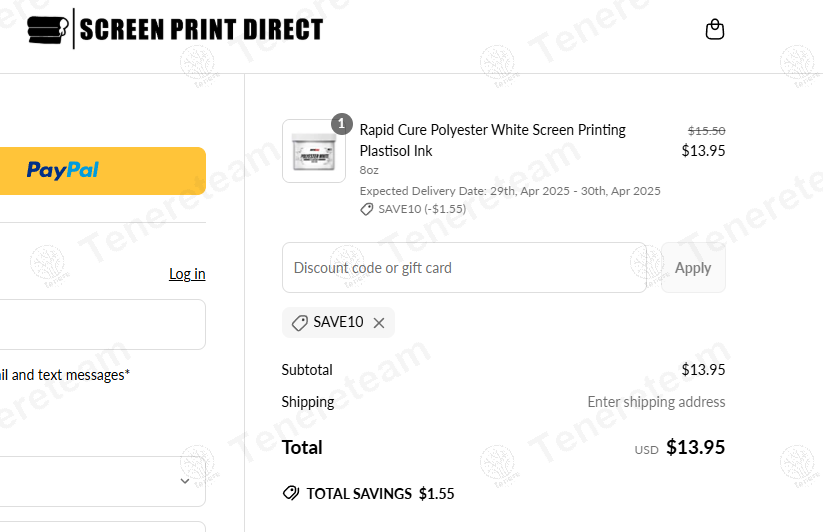823x532 pixels.
Task: Follow the Log in link
Action: 187,274
